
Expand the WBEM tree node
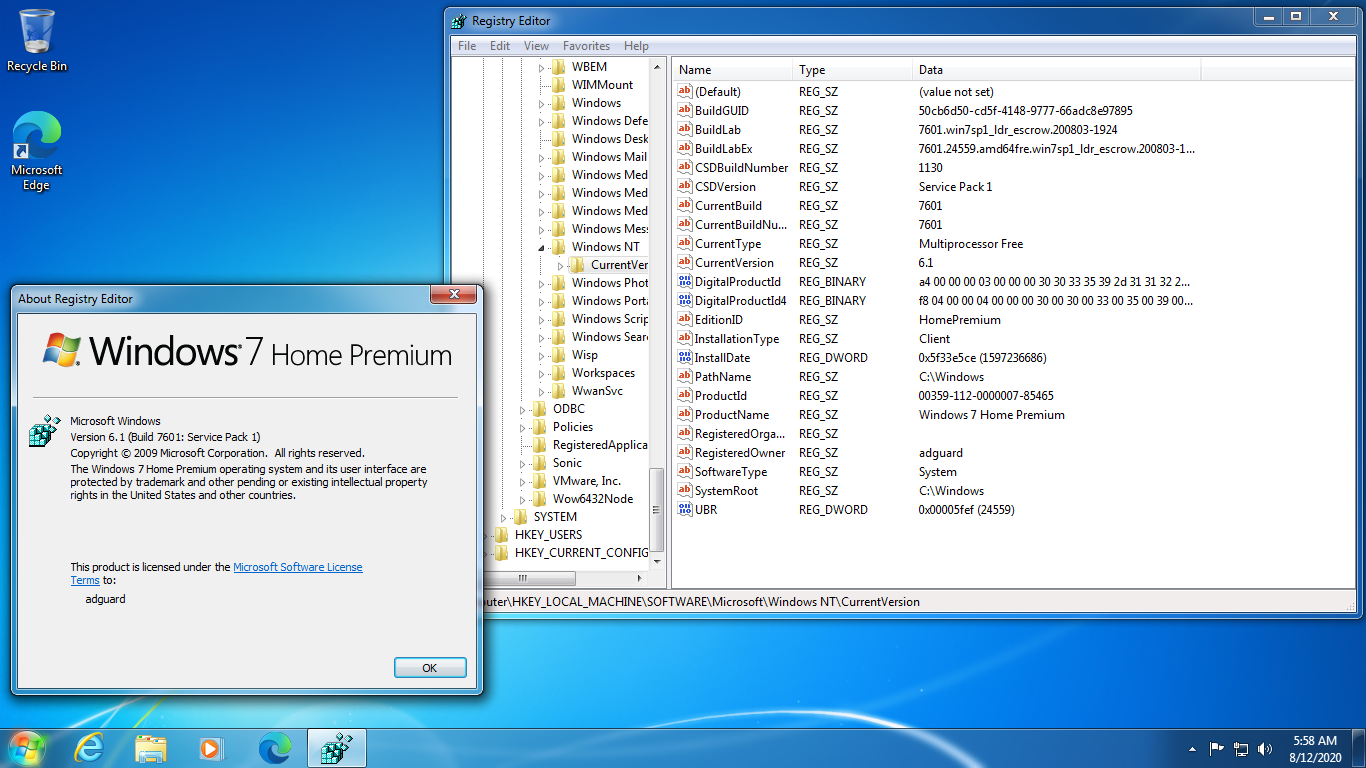coord(542,67)
